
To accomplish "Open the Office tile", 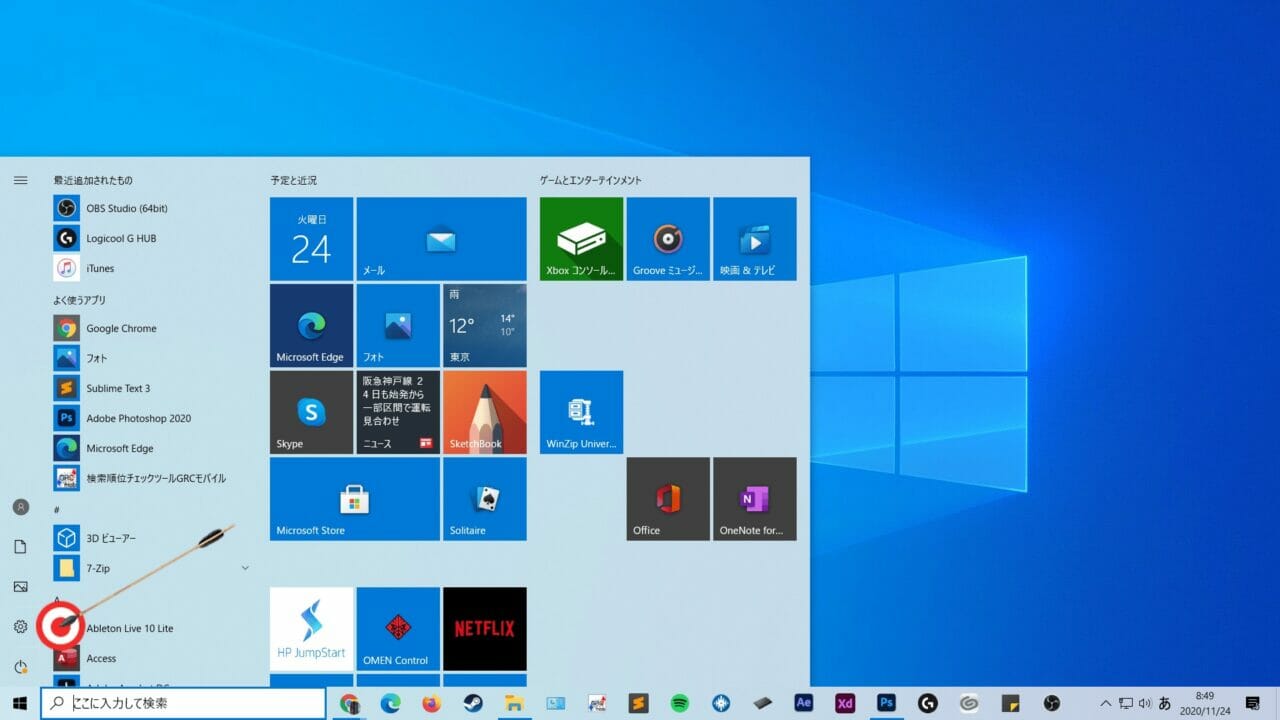I will tap(668, 499).
